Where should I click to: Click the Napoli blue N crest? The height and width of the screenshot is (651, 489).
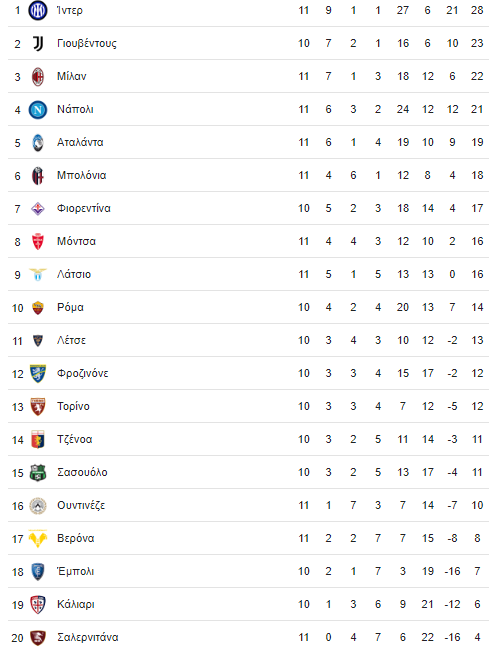37,110
